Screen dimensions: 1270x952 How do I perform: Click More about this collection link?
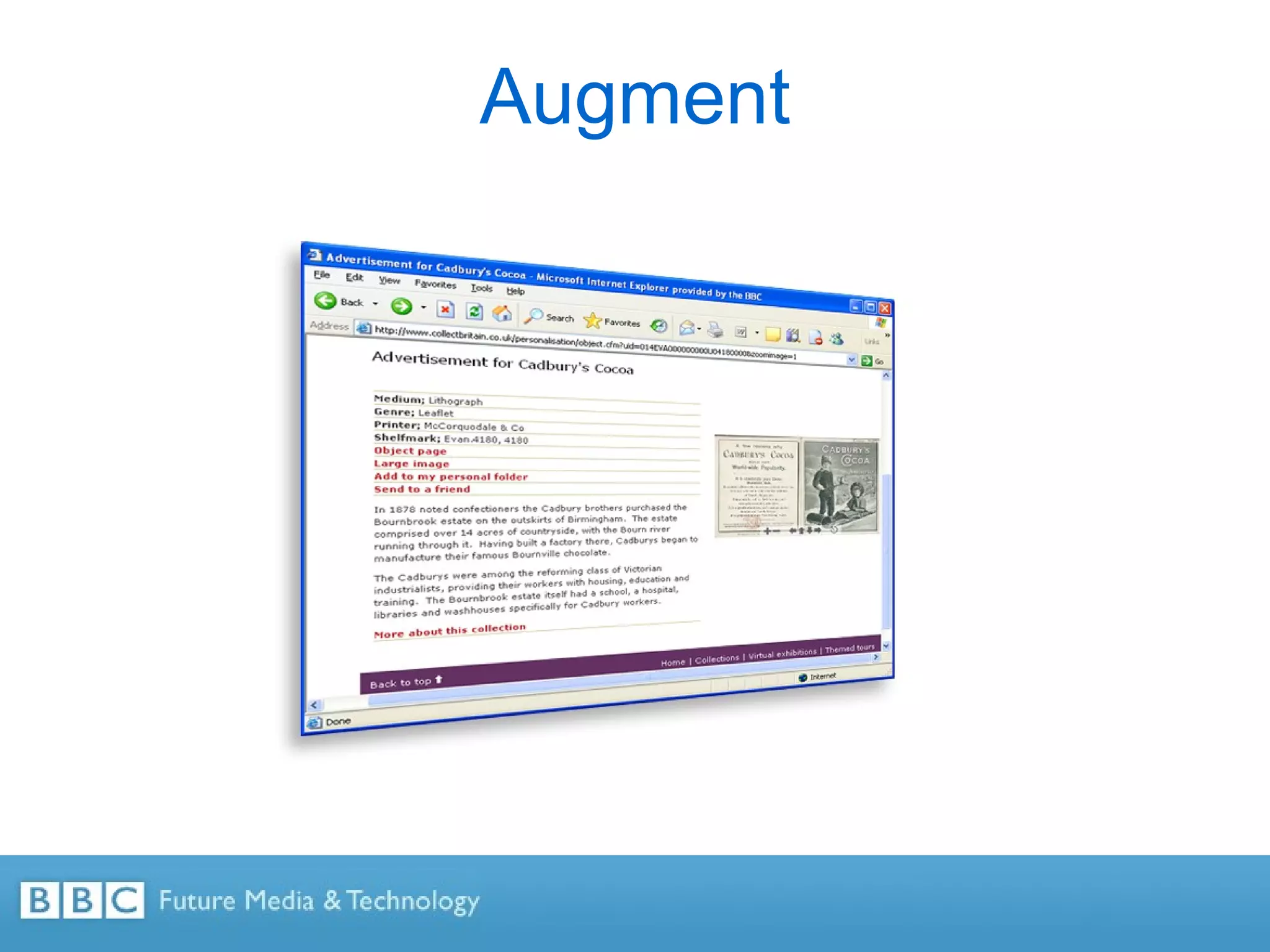[x=450, y=631]
